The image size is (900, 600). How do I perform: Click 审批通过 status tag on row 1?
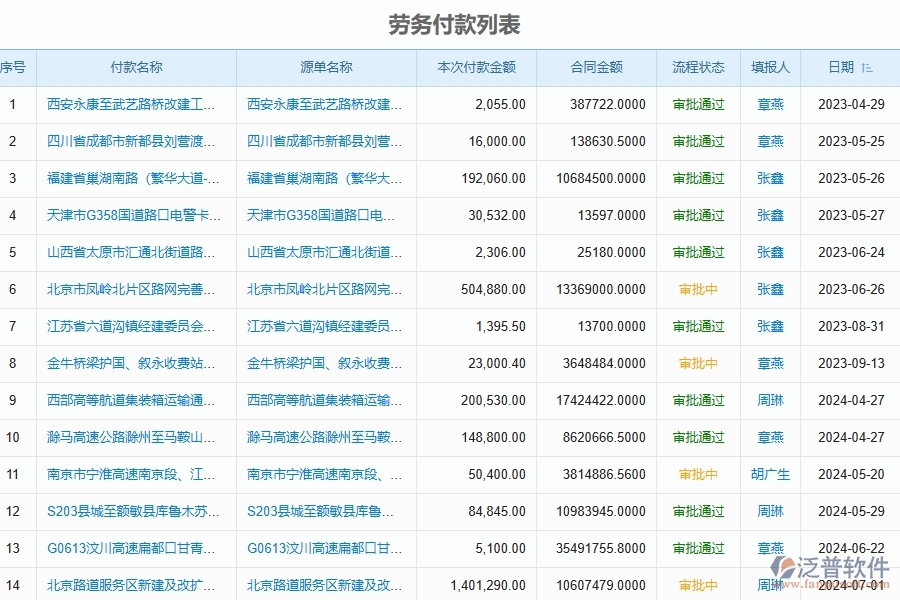coord(697,104)
